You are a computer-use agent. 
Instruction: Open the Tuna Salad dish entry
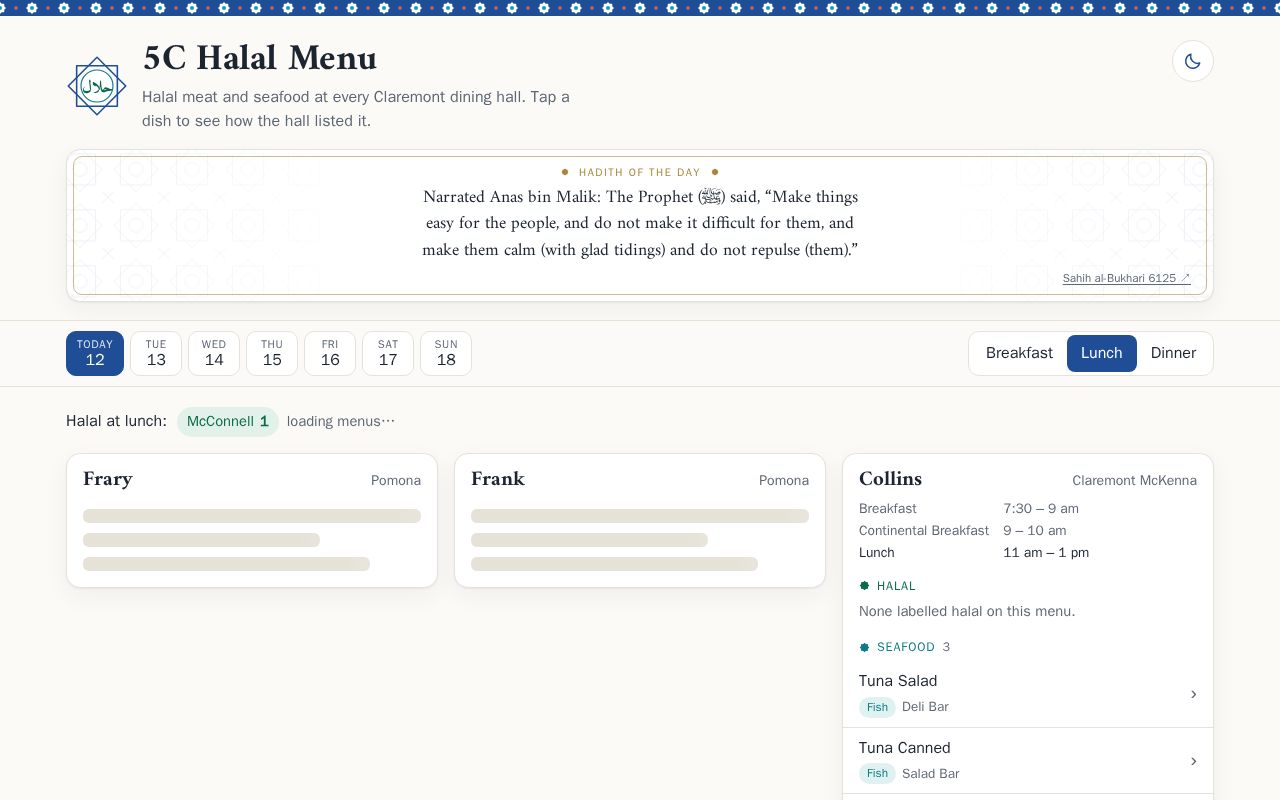[1028, 694]
